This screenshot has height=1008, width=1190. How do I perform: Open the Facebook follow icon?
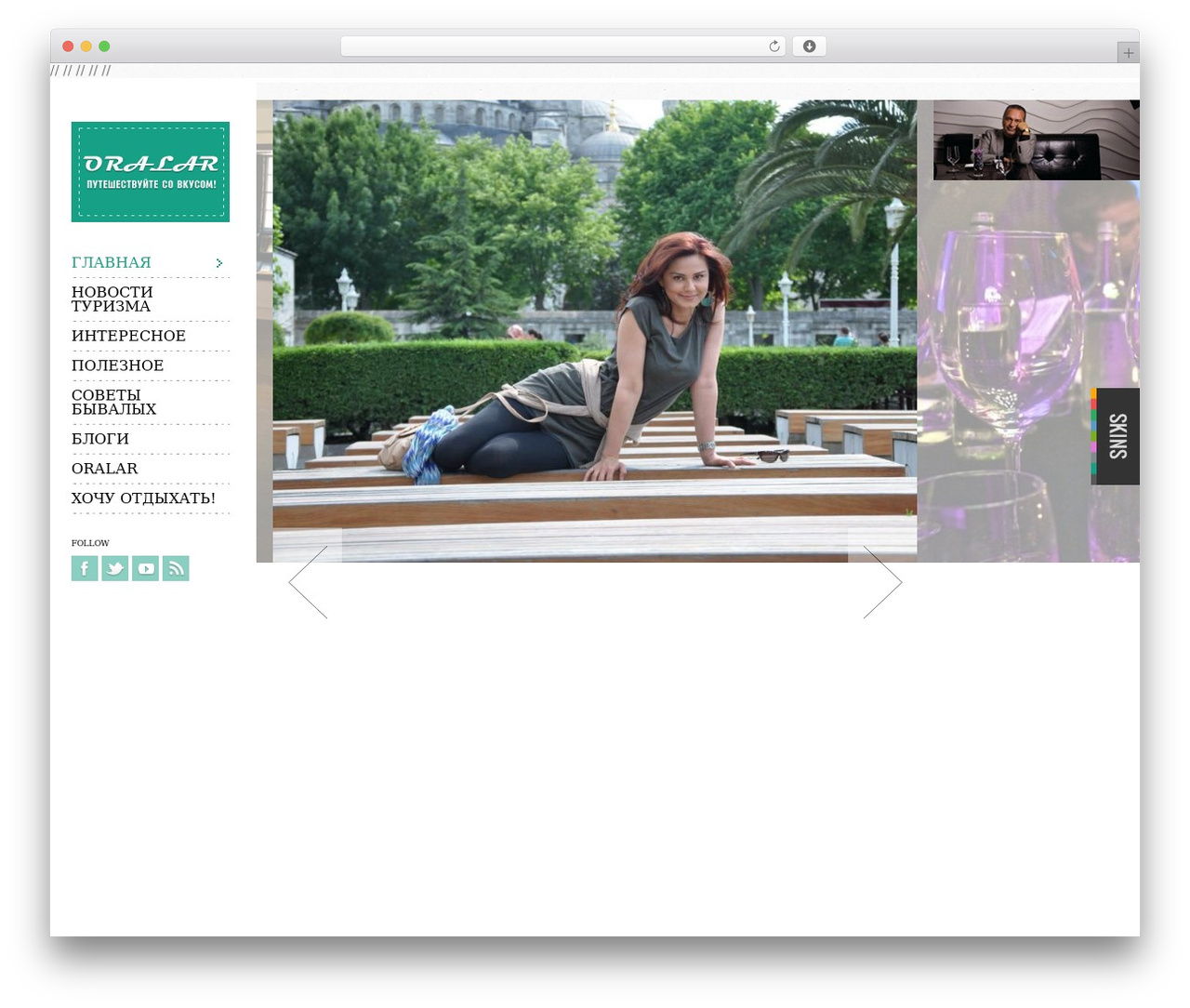pos(85,568)
